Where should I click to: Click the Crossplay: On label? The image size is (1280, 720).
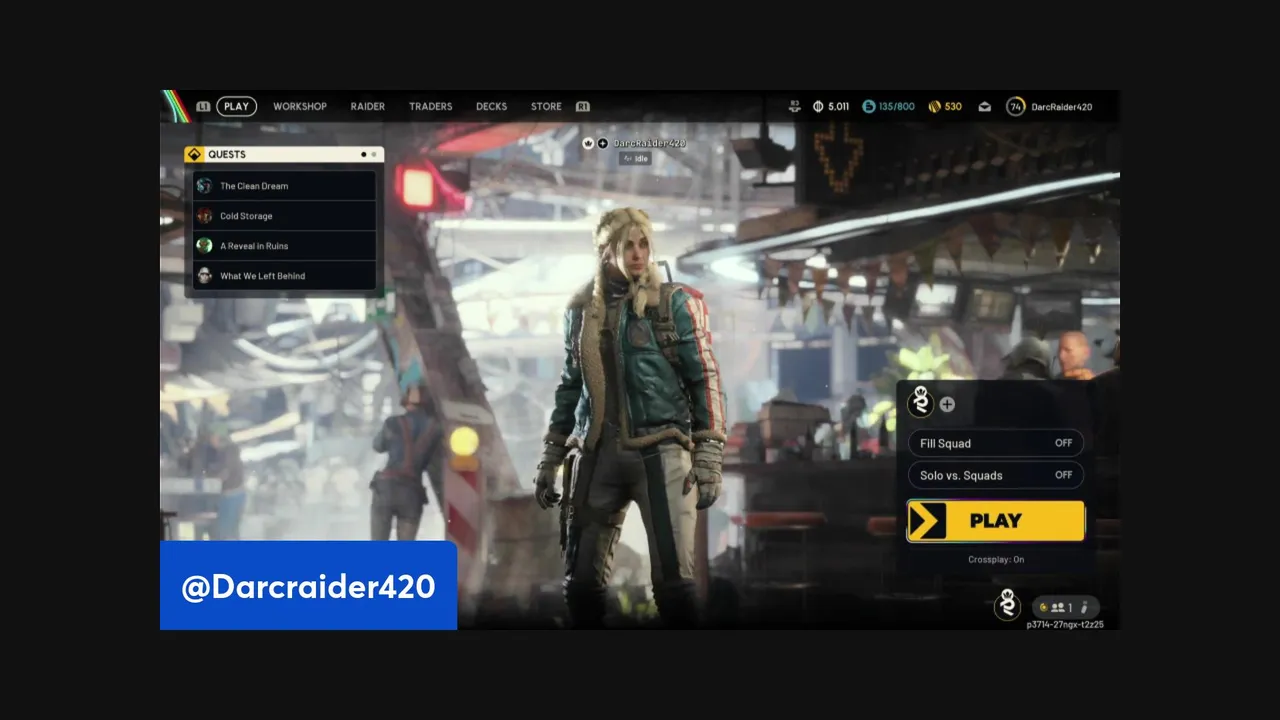(996, 560)
